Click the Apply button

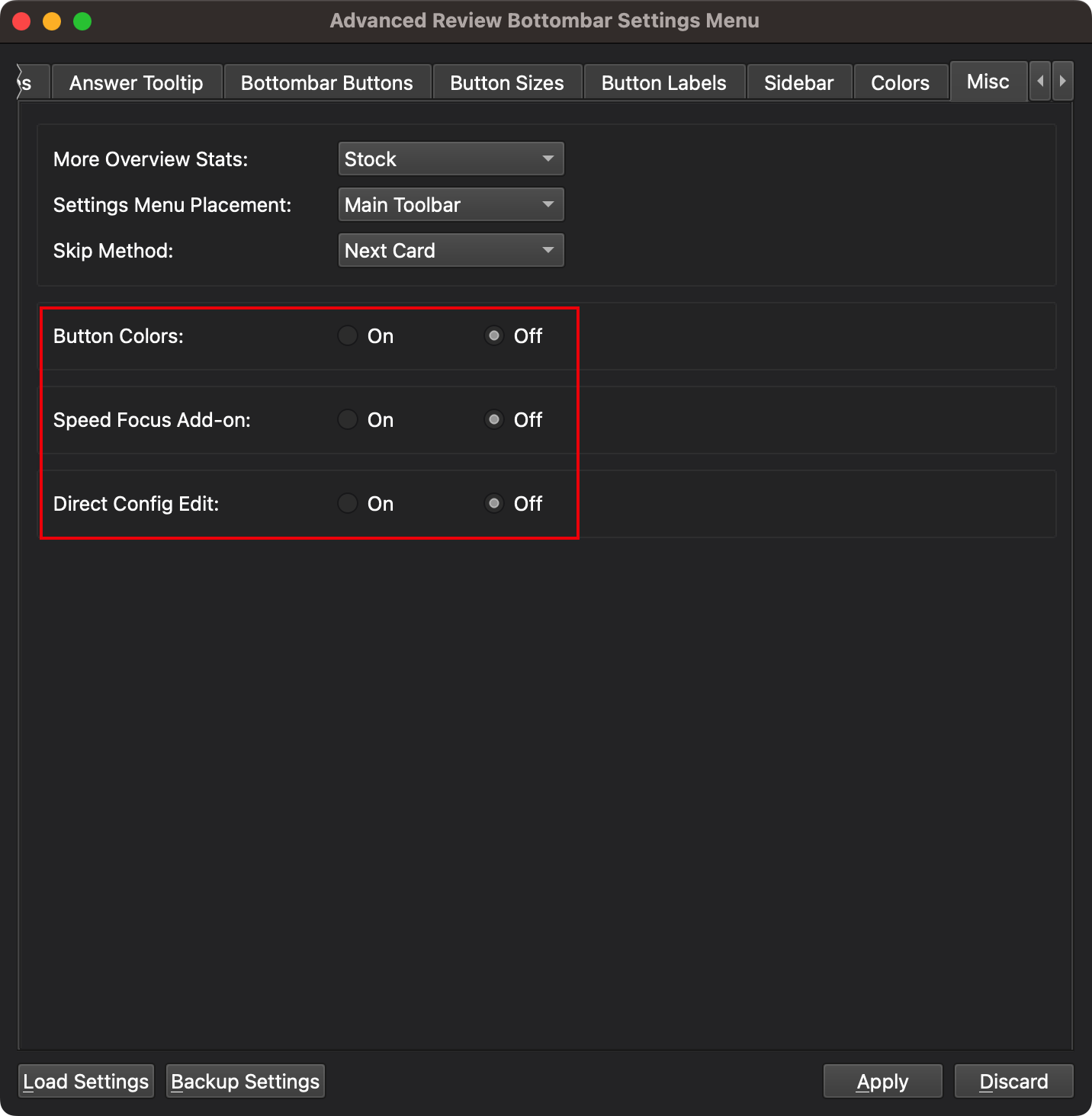click(x=882, y=1082)
